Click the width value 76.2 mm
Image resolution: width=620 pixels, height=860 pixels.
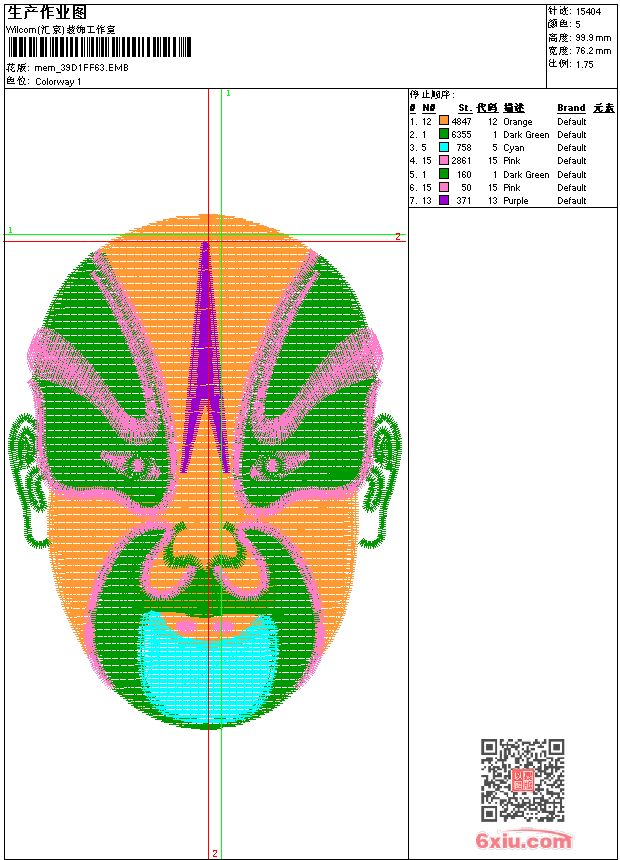593,51
